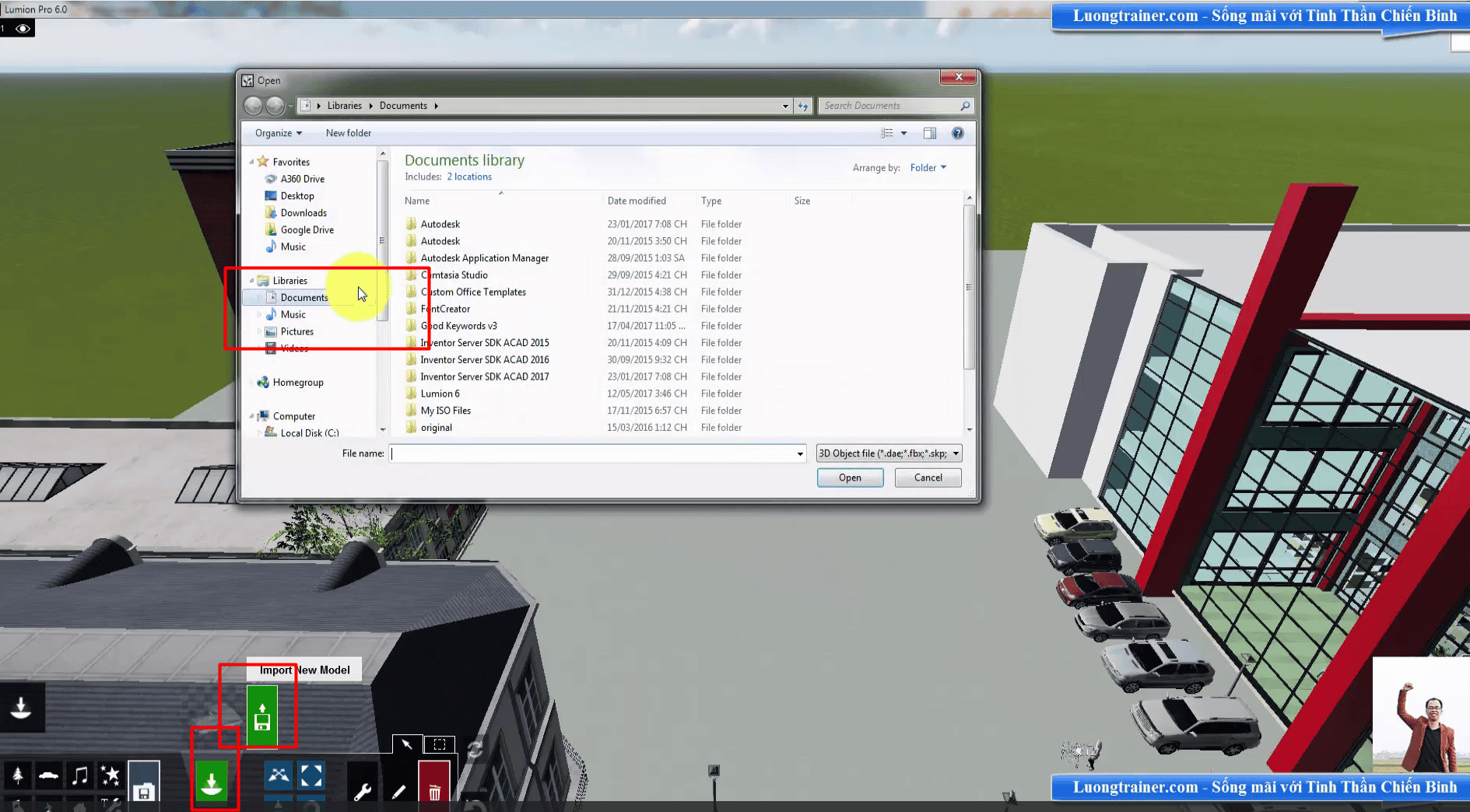1470x812 pixels.
Task: Select Downloads in Favorites
Action: point(303,213)
